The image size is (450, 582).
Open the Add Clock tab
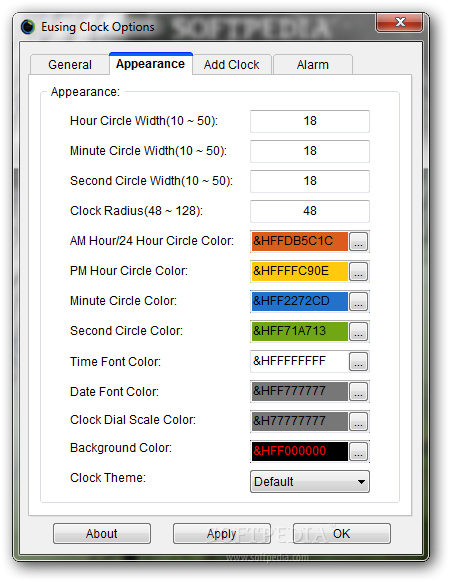tap(232, 65)
